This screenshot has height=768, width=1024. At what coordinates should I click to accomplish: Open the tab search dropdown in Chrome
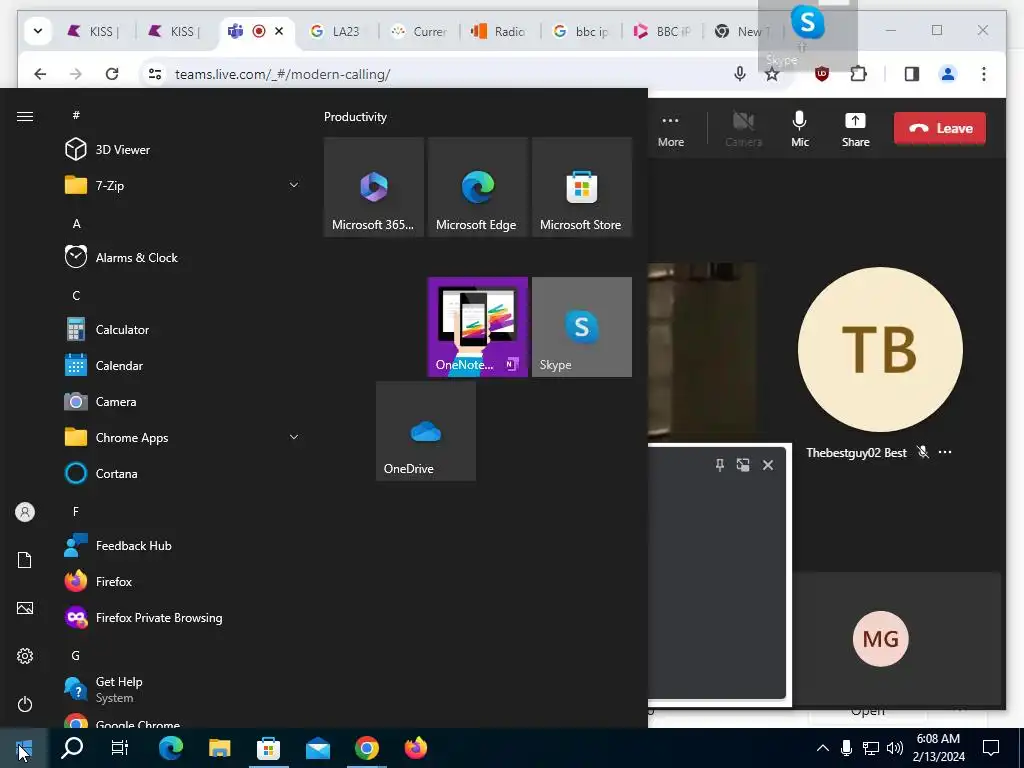pyautogui.click(x=38, y=31)
